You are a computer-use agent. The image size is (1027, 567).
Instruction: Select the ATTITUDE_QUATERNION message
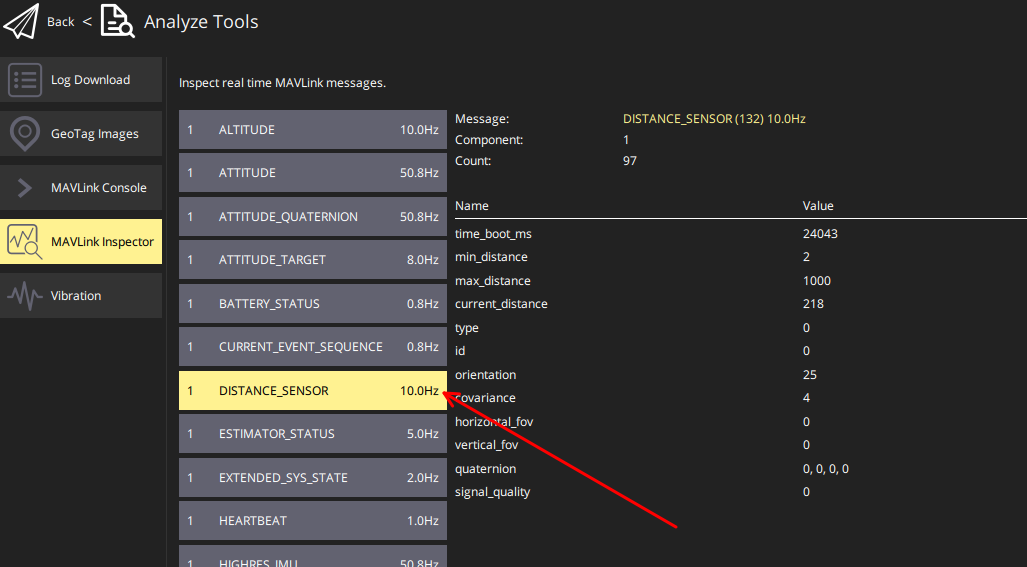312,217
